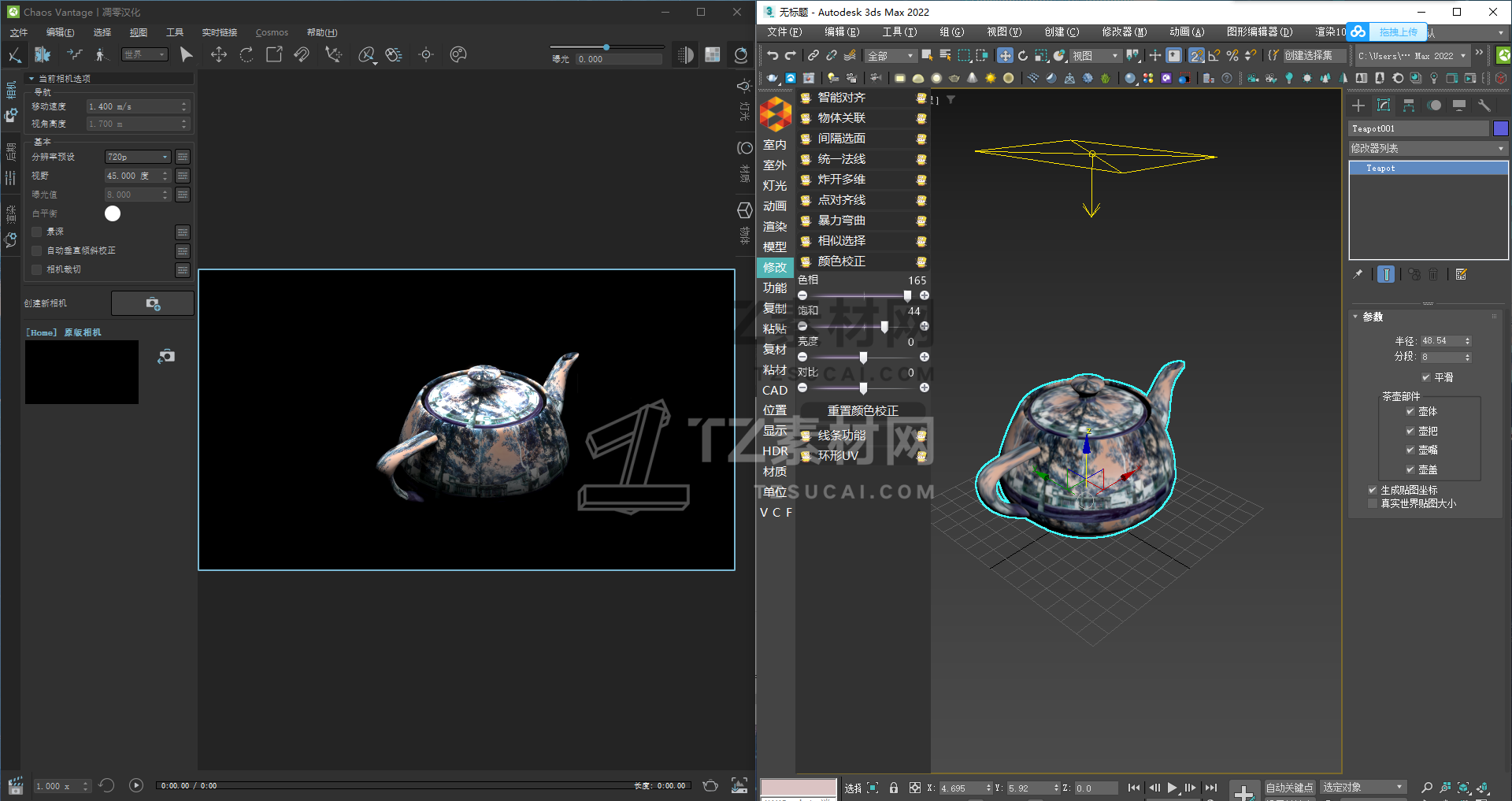The height and width of the screenshot is (801, 1512).
Task: Toggle the angle snap icon
Action: [1214, 55]
